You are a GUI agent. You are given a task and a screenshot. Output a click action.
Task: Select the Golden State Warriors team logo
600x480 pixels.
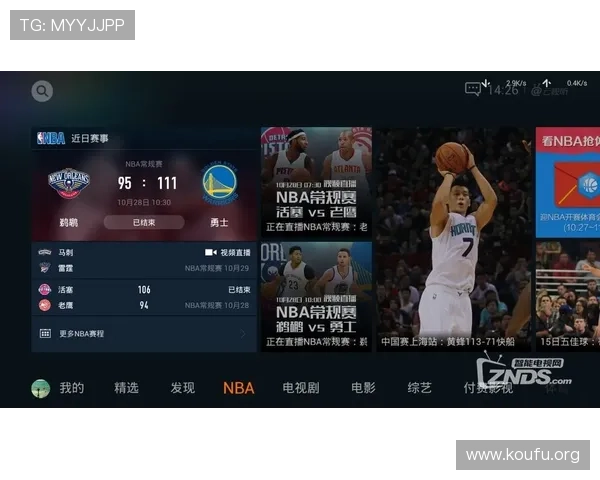pos(220,183)
